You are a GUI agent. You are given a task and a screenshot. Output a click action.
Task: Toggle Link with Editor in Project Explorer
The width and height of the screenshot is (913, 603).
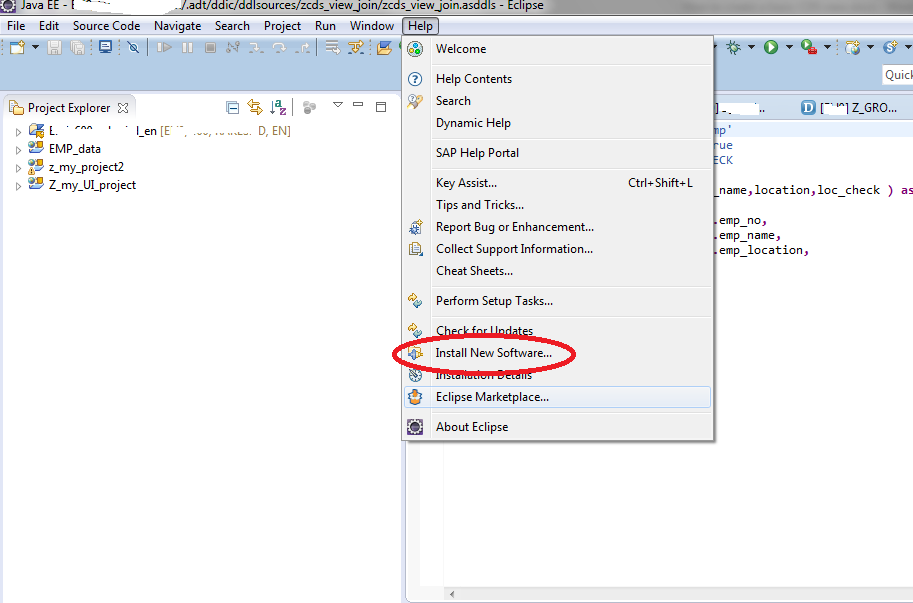254,107
